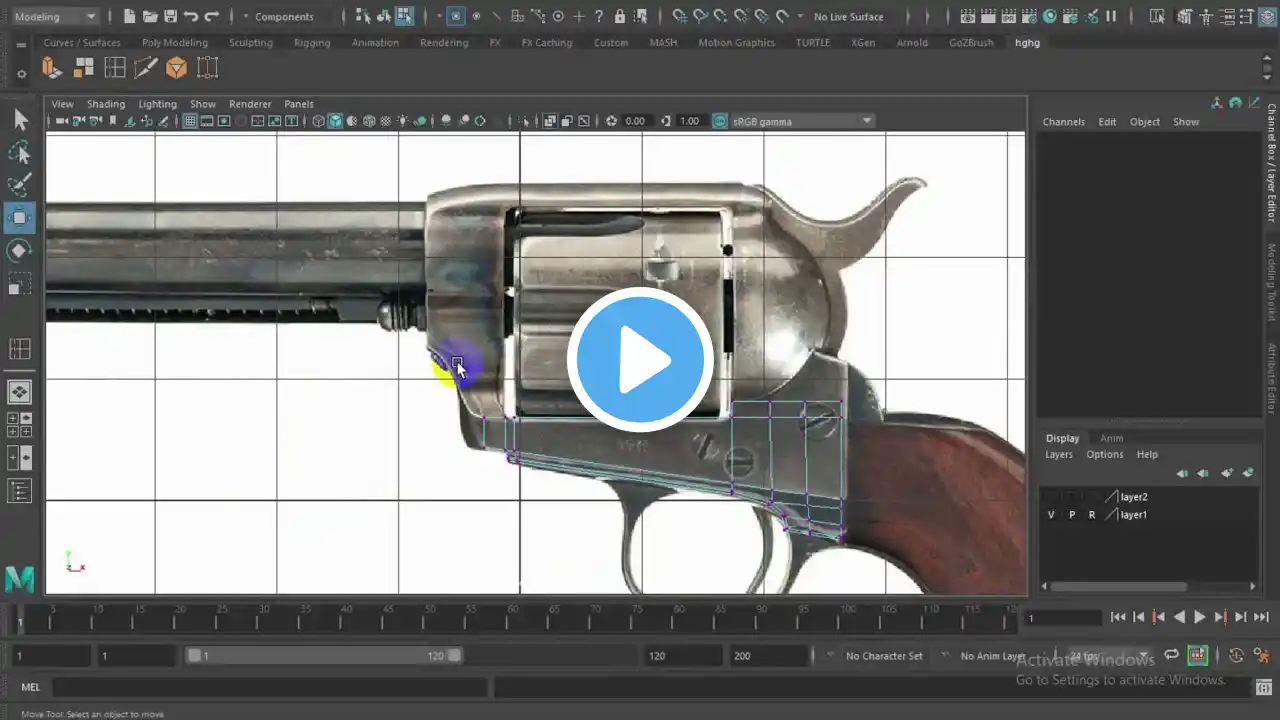Open Channels menu in Channel Box
The height and width of the screenshot is (720, 1280).
coord(1063,122)
